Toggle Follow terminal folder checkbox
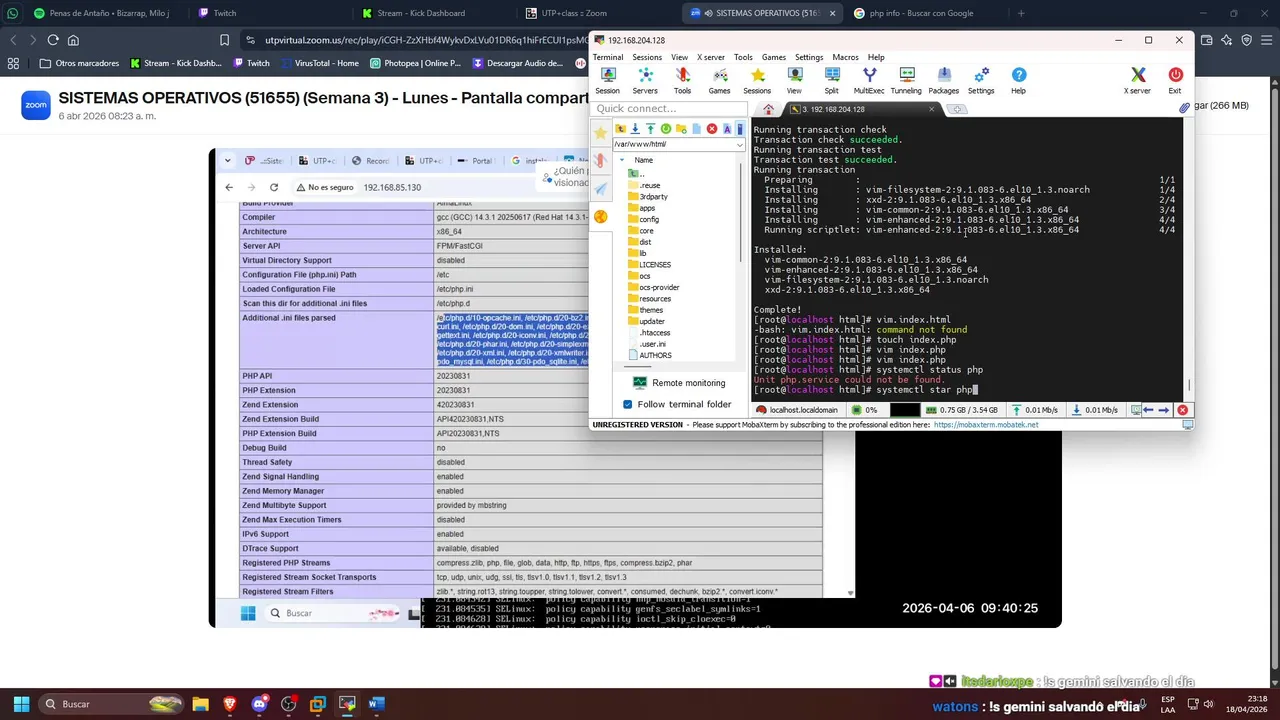 [628, 404]
